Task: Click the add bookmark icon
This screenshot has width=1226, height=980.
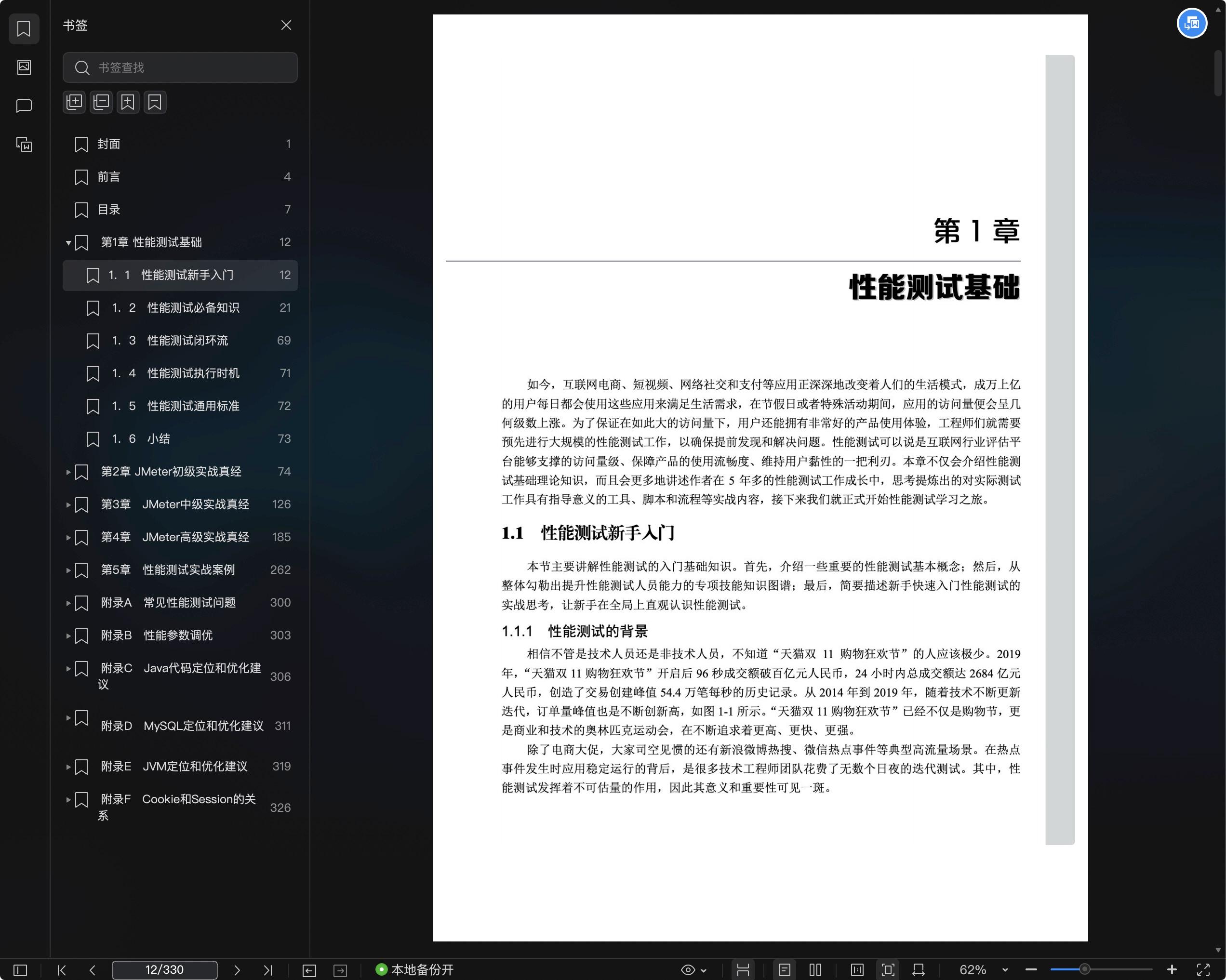Action: pos(128,102)
